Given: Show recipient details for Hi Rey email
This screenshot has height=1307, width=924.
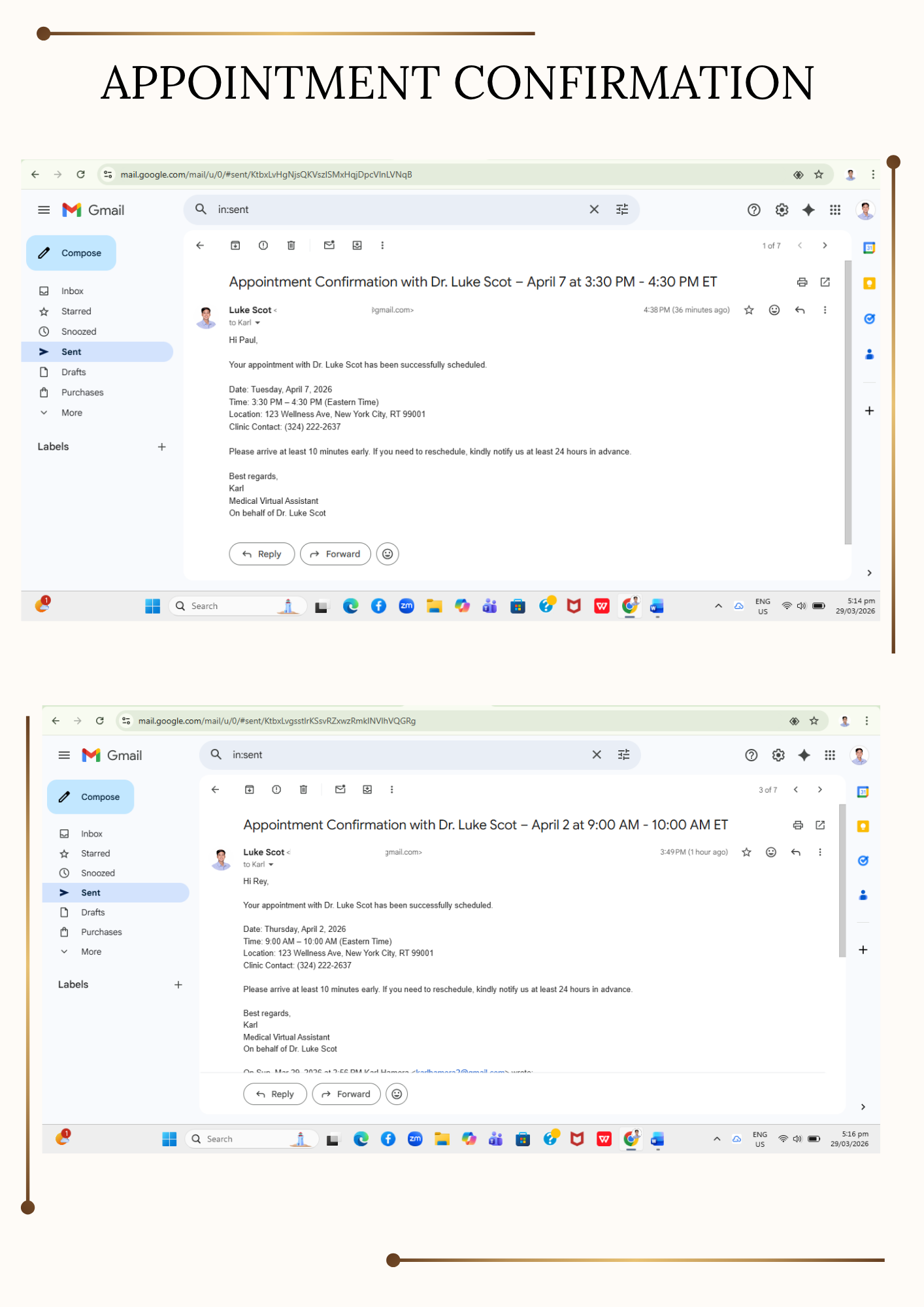Looking at the screenshot, I should tap(271, 865).
